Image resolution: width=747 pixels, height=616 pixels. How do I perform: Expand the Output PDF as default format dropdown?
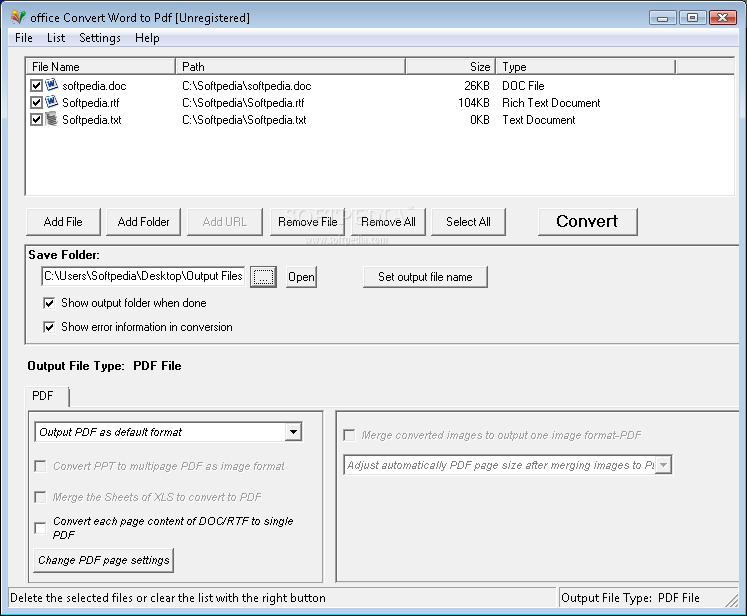tap(293, 433)
